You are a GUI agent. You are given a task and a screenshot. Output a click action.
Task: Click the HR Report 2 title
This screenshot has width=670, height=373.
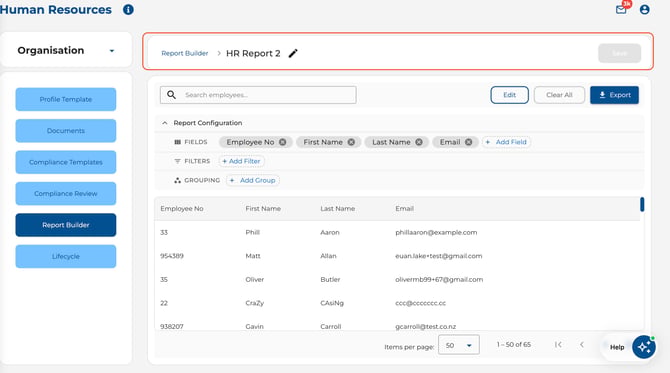(x=253, y=53)
